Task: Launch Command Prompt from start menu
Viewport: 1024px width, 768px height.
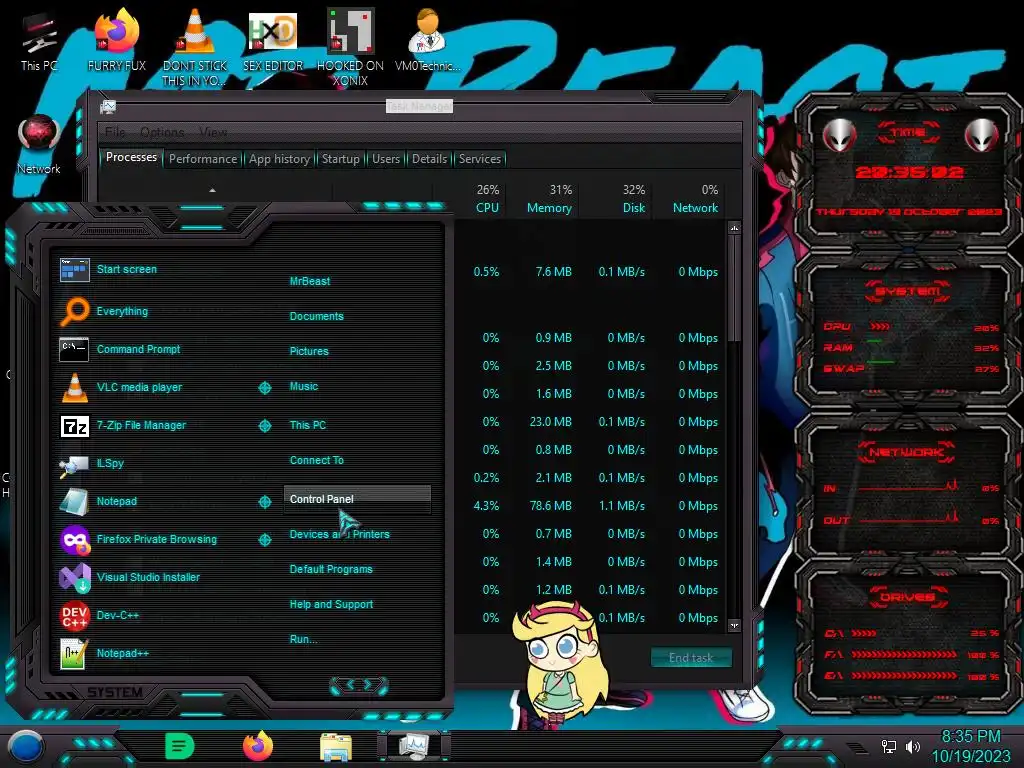Action: coord(138,349)
